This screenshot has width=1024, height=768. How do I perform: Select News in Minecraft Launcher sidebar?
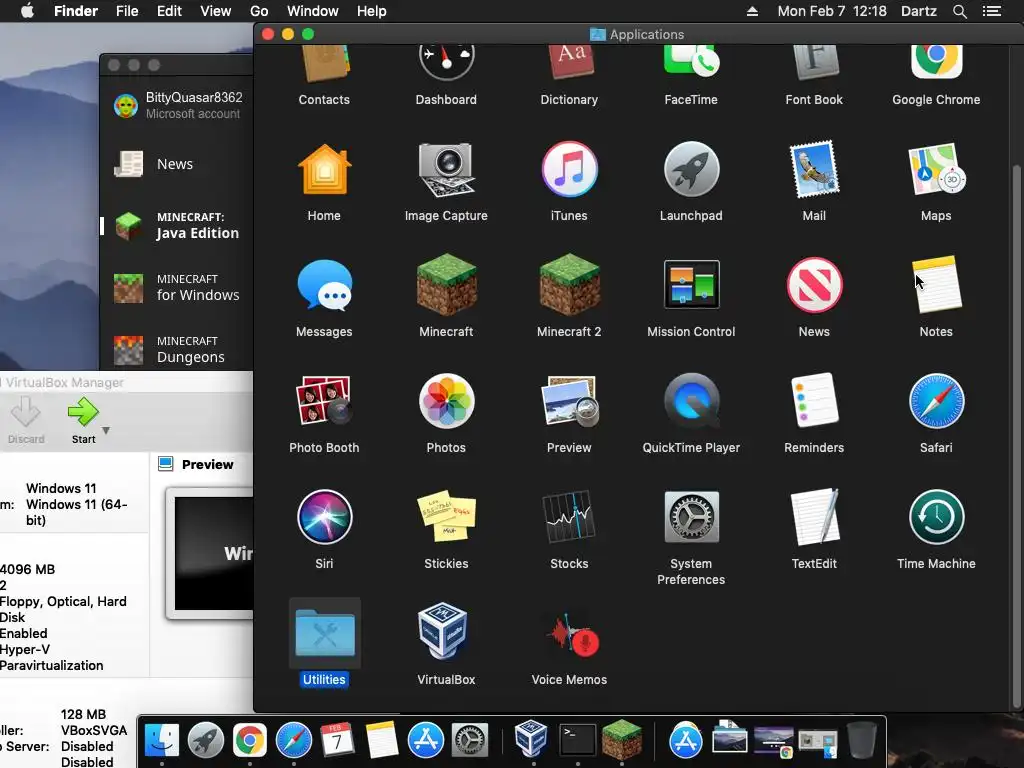176,164
